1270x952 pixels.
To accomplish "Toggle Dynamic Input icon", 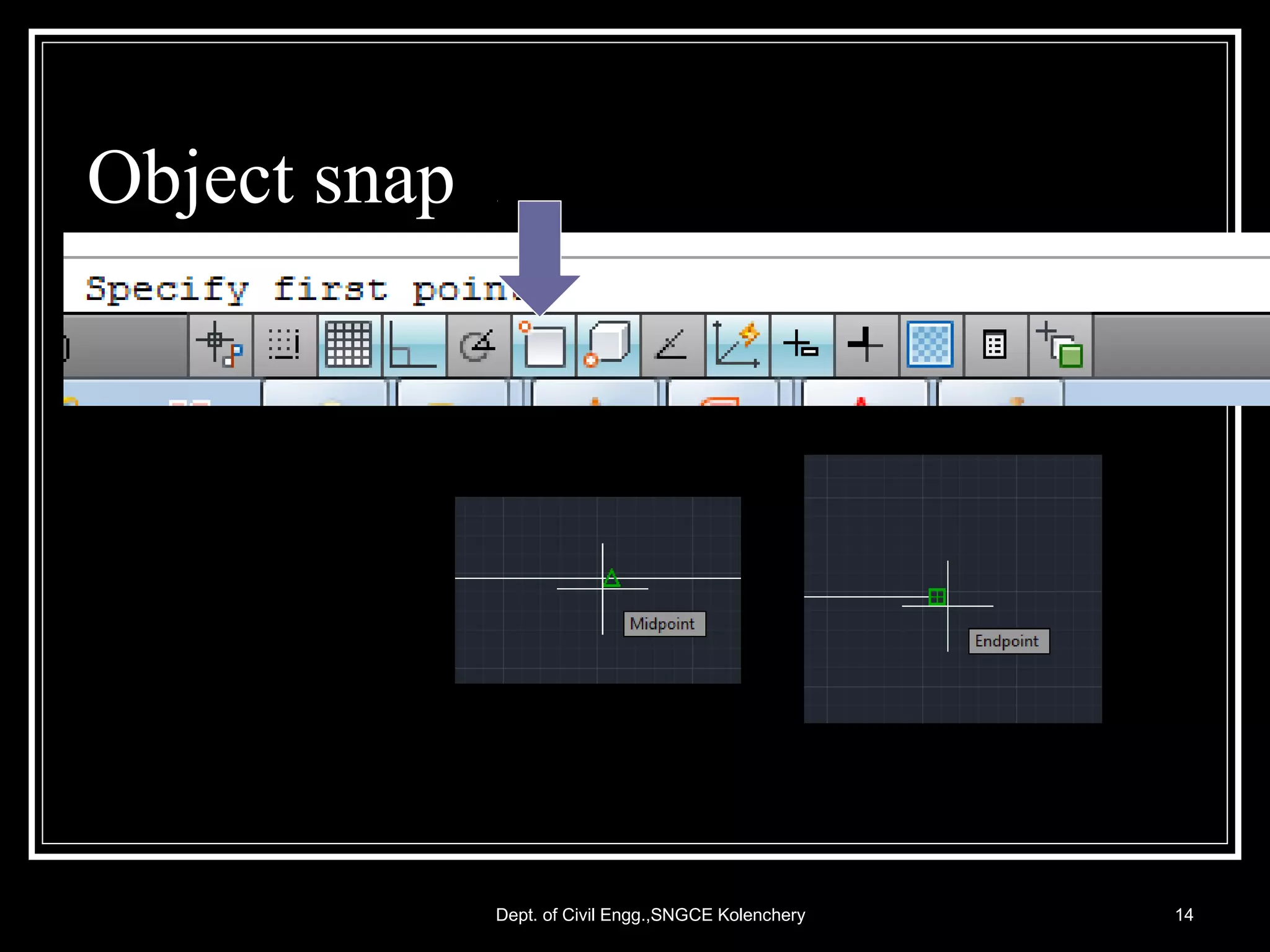I will point(802,345).
